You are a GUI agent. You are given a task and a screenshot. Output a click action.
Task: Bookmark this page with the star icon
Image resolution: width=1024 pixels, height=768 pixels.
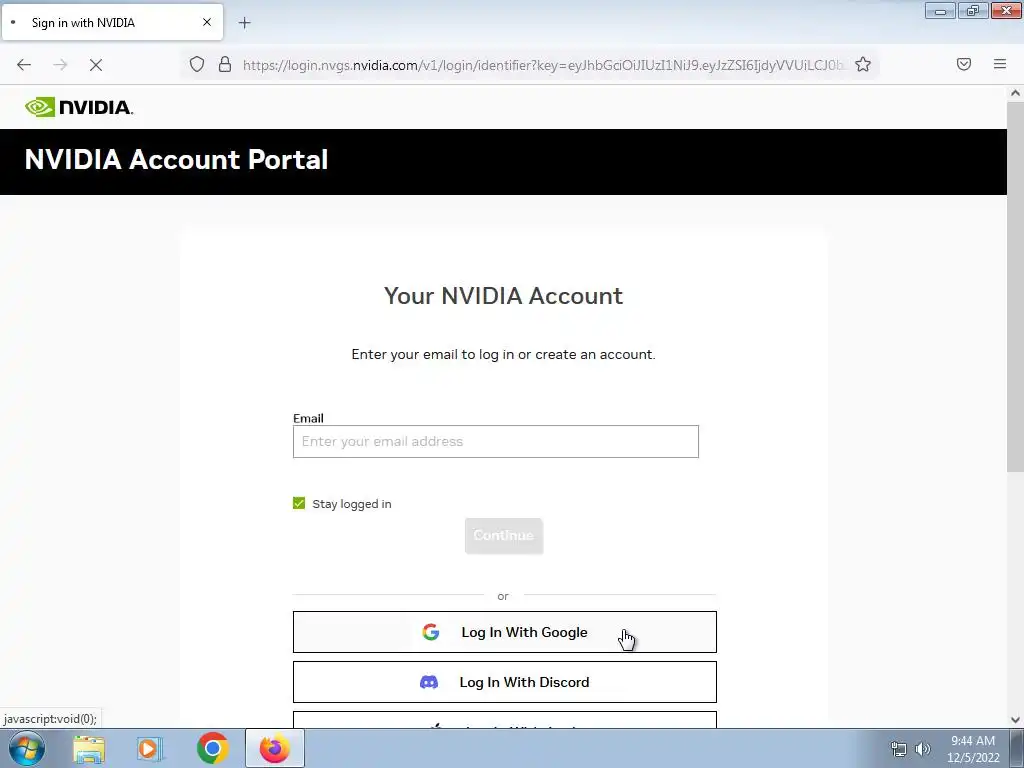pos(863,64)
